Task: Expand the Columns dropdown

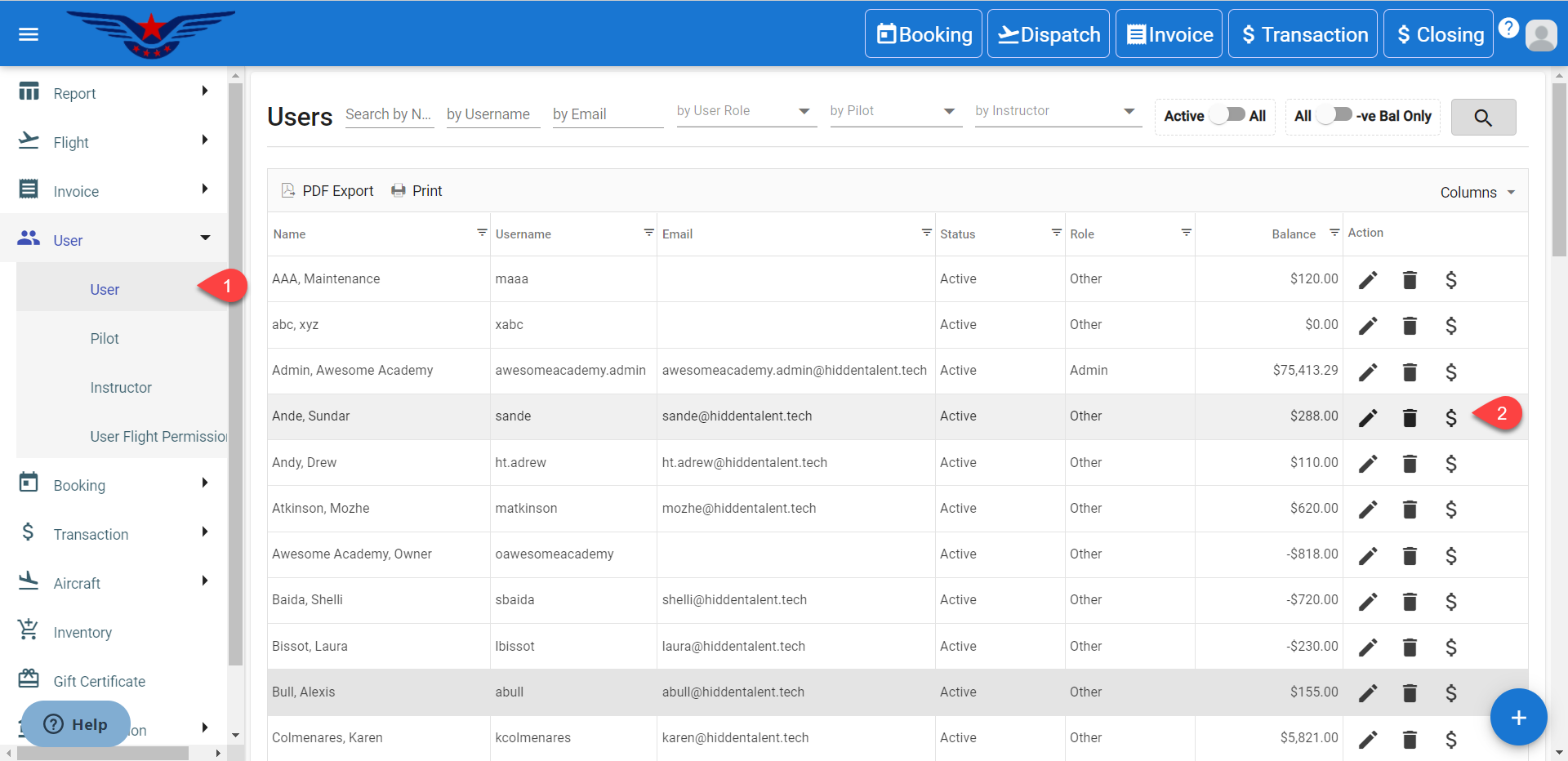Action: 1477,193
